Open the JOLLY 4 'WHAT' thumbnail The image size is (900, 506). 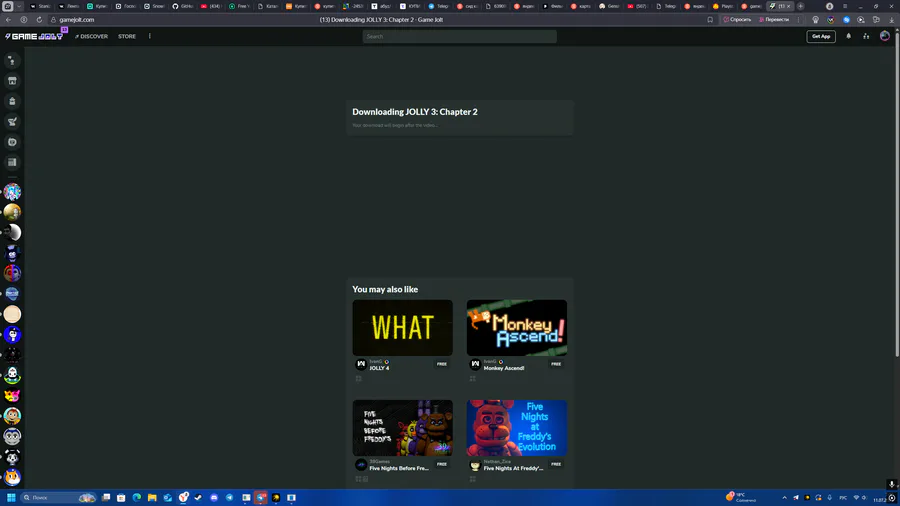click(402, 328)
